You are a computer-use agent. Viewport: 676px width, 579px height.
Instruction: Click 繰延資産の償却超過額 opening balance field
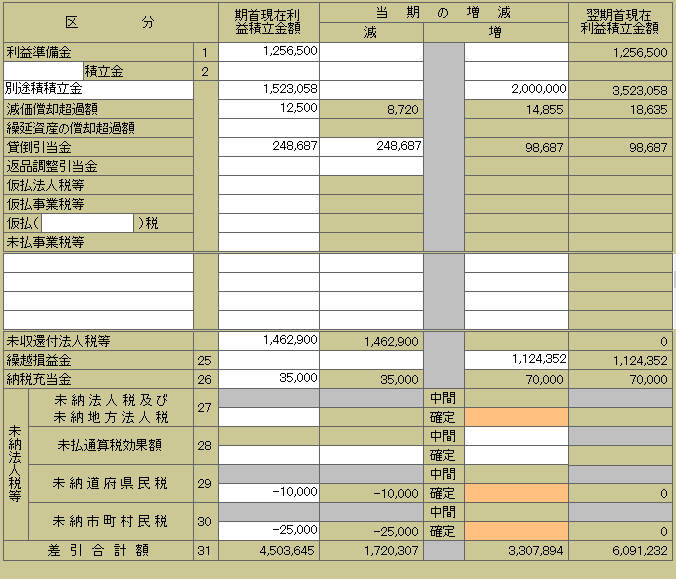coord(269,128)
